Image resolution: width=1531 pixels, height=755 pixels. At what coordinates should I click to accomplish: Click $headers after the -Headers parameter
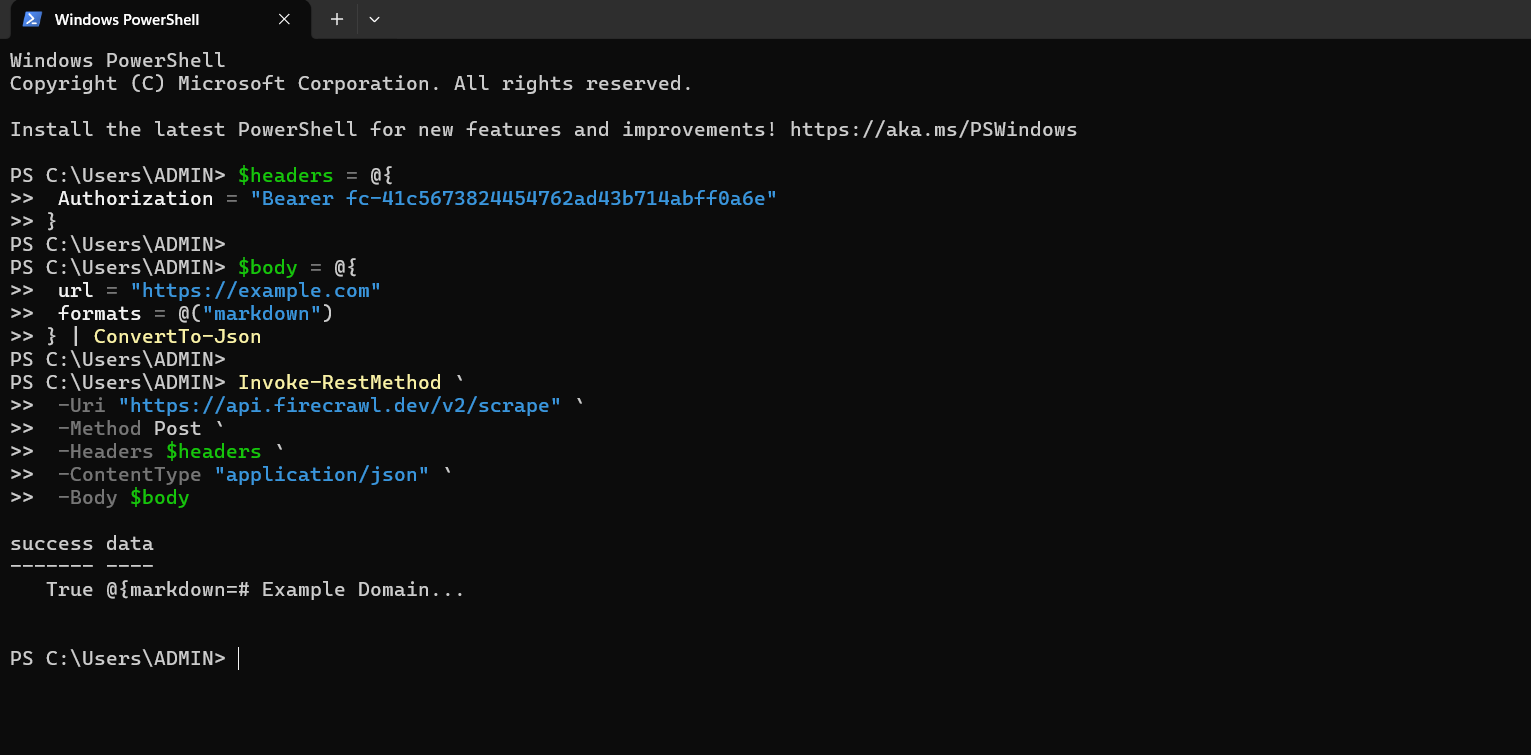[x=213, y=451]
